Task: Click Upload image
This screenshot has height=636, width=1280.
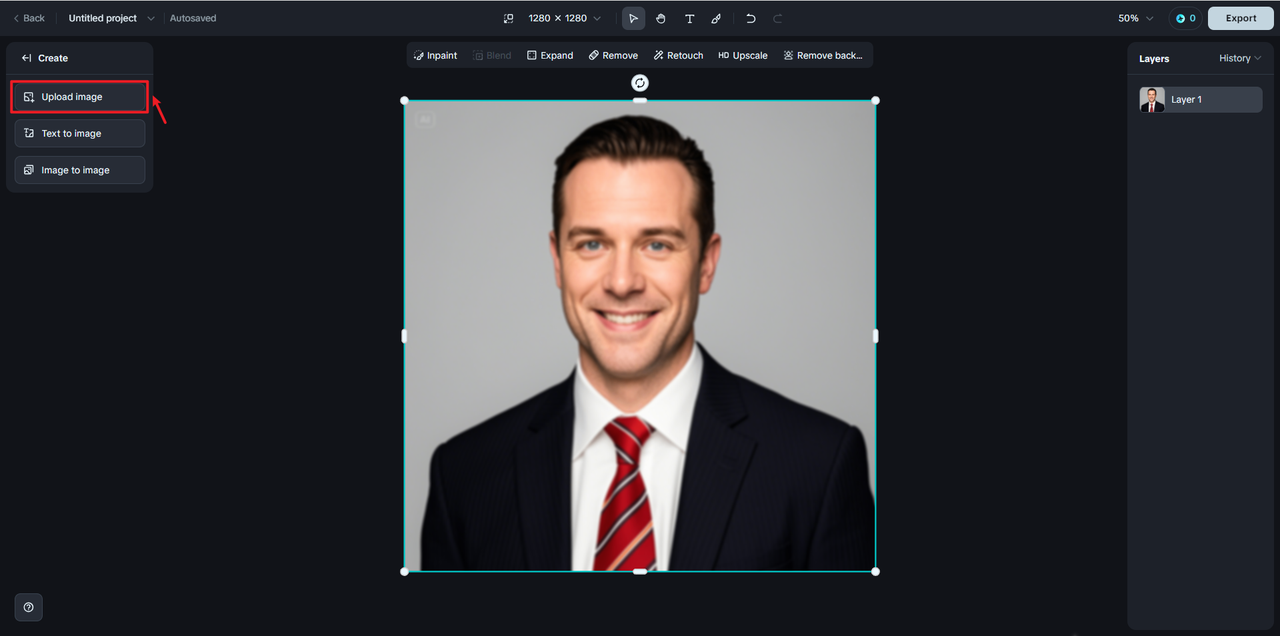Action: (80, 97)
